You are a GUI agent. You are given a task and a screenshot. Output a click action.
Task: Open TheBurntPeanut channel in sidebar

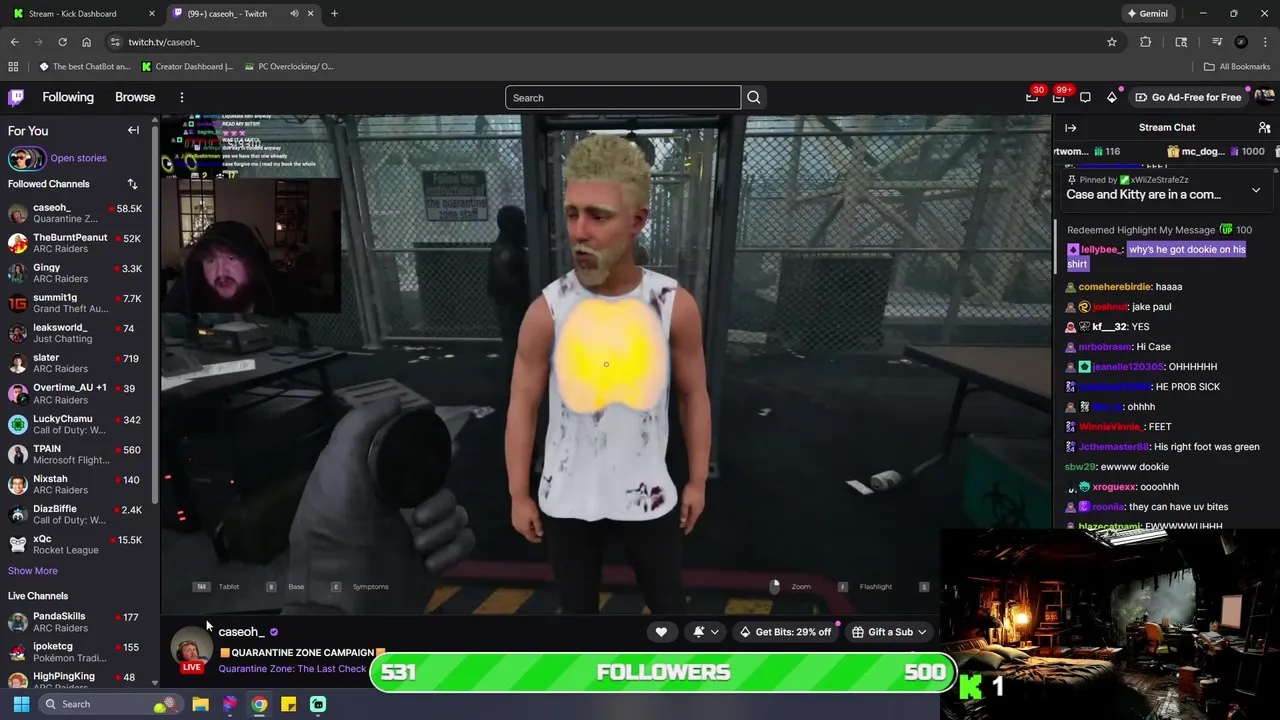[74, 243]
